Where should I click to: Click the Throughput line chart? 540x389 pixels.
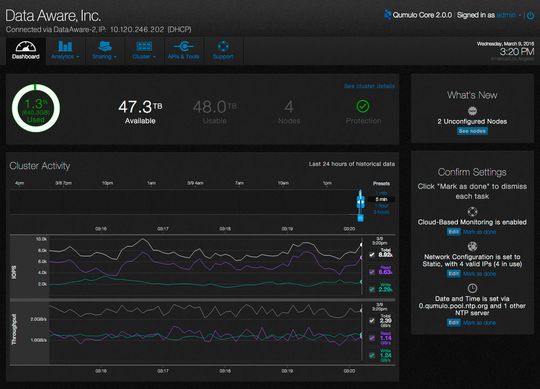(205, 333)
